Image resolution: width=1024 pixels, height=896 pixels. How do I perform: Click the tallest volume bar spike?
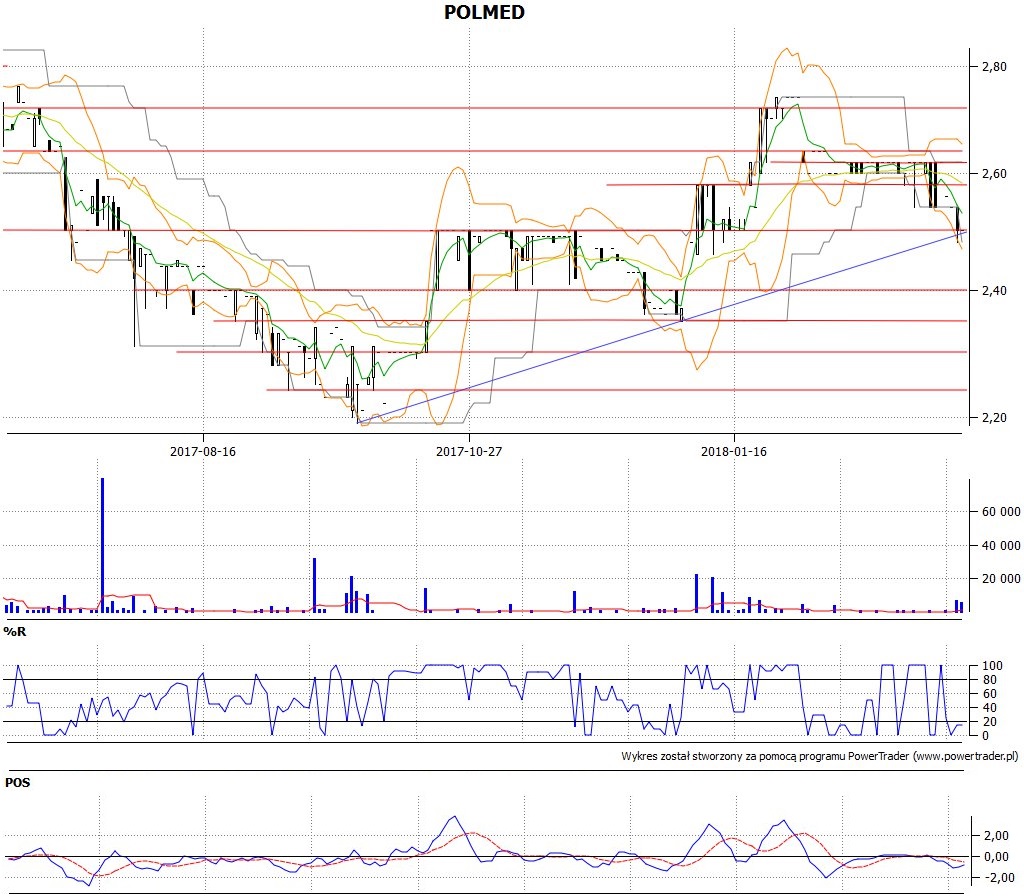tap(103, 545)
